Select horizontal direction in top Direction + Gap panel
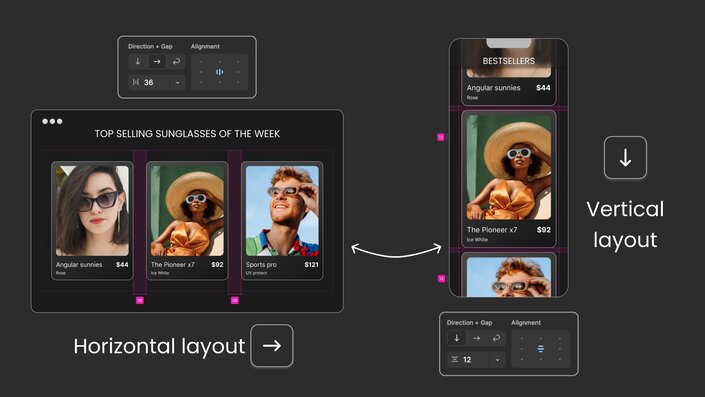This screenshot has width=705, height=397. point(157,62)
